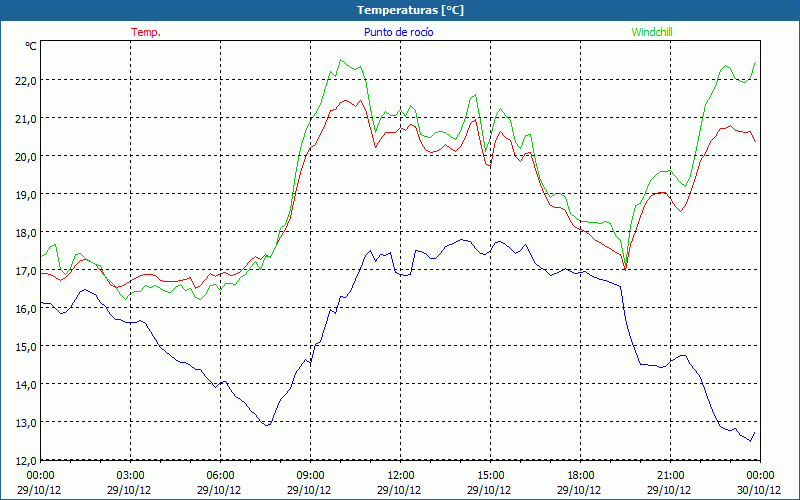Click the 15,0 value on the temperature axis
800x500 pixels.
point(26,347)
